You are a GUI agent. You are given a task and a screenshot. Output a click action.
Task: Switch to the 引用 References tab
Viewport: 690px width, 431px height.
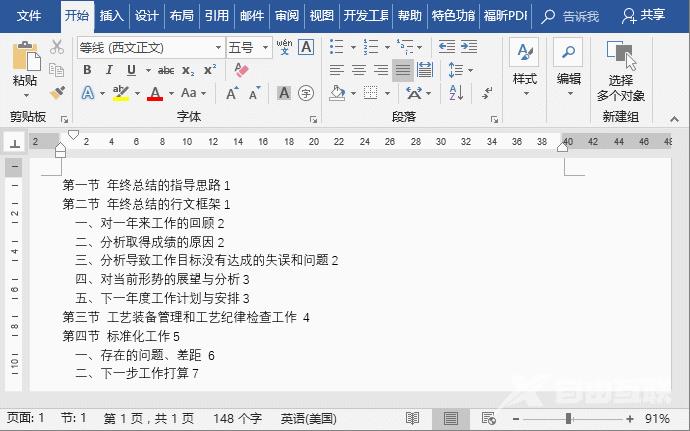point(217,16)
